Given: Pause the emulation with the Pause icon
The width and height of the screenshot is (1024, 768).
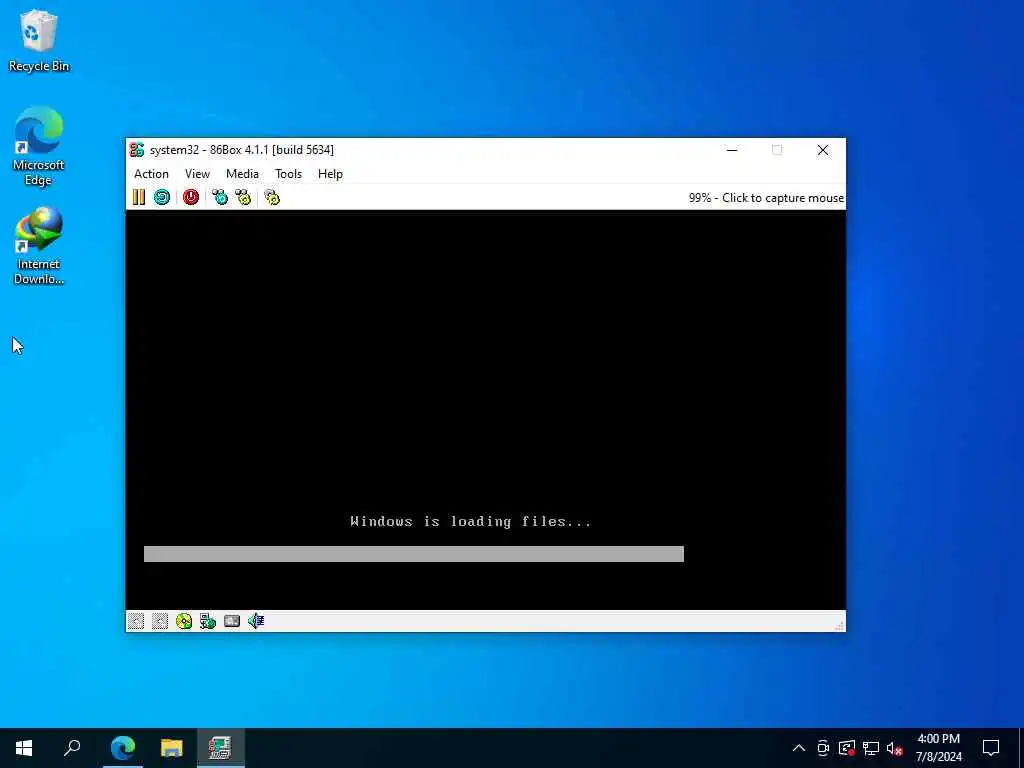Looking at the screenshot, I should click(x=138, y=197).
